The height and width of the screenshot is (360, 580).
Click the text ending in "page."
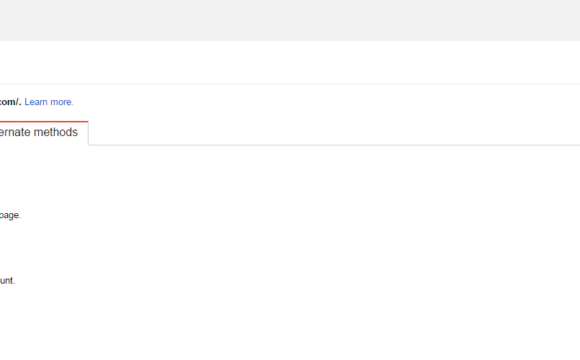coord(10,215)
